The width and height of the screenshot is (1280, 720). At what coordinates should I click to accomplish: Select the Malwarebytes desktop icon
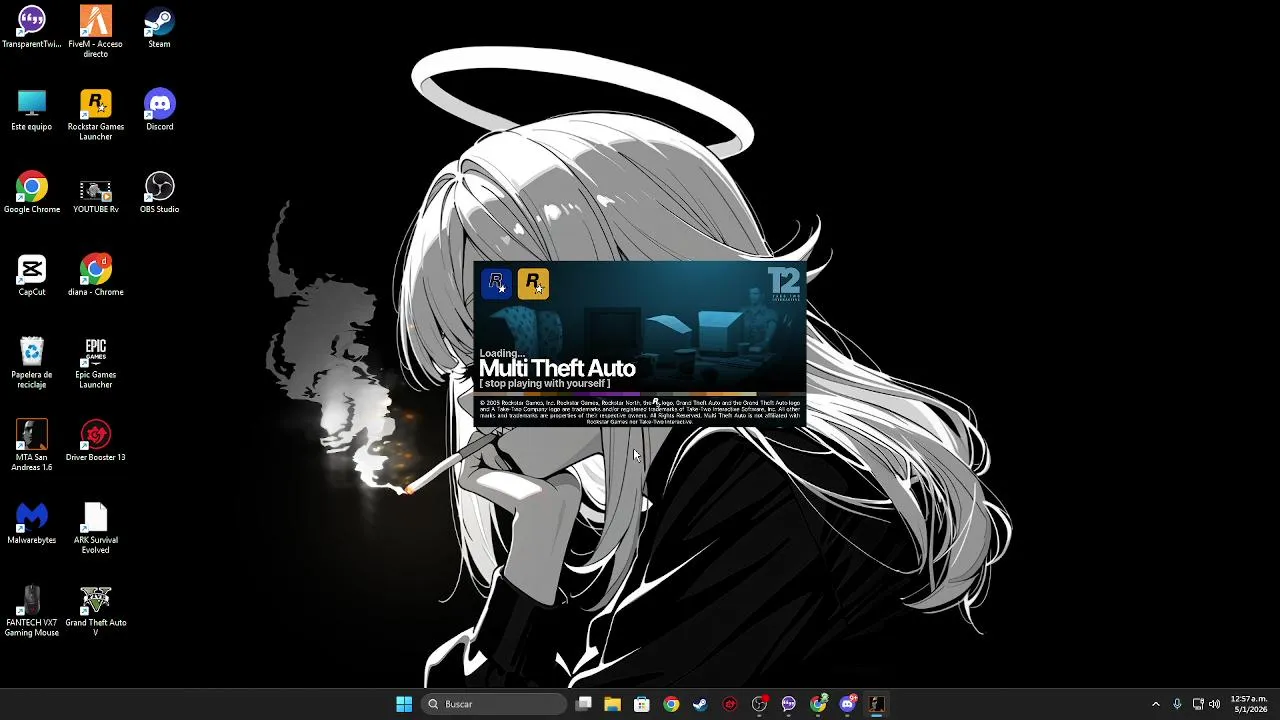click(x=32, y=524)
